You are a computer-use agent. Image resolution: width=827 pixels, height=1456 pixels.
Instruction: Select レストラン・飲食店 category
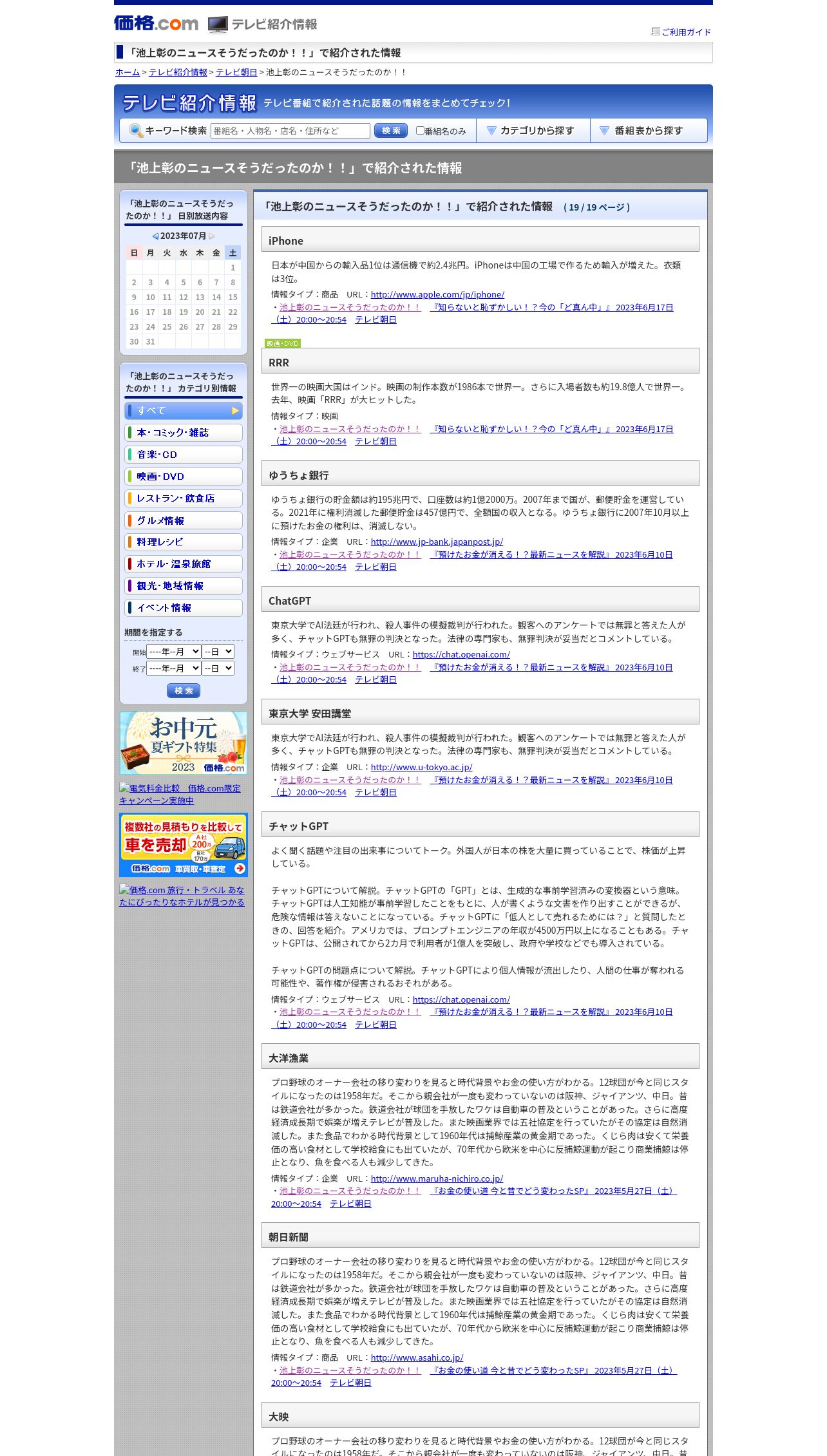tap(184, 498)
